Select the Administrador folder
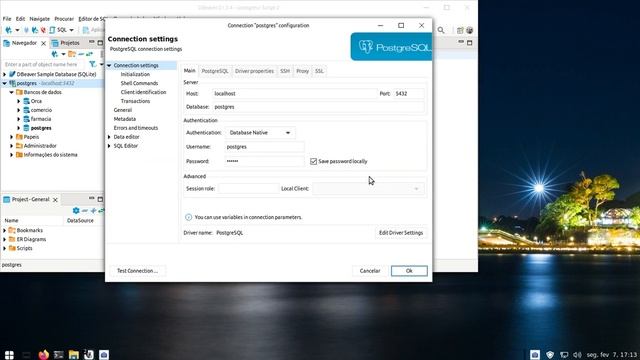The image size is (640, 360). 40,146
